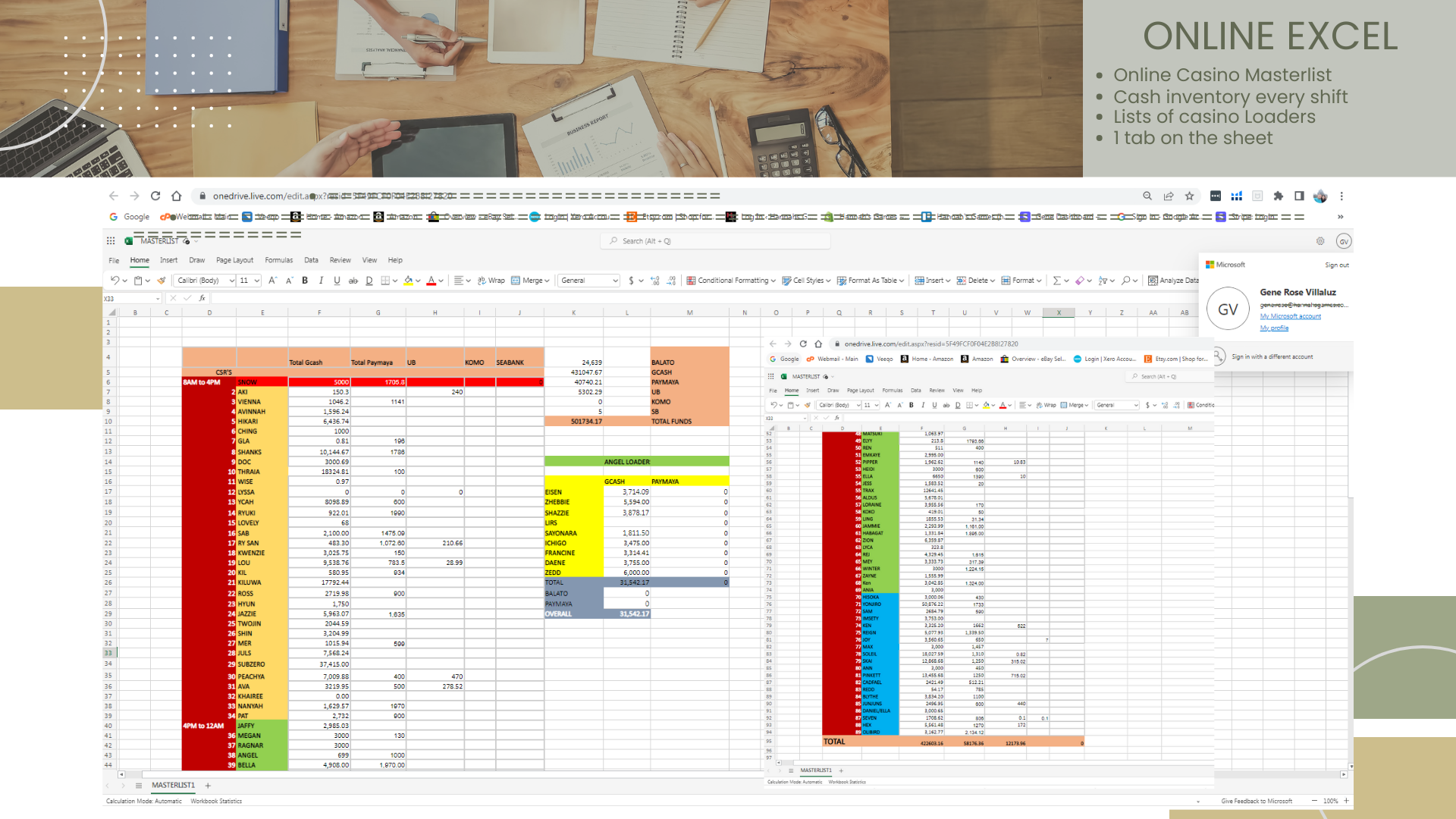Toggle Italic formatting in ribbon
Image resolution: width=1456 pixels, height=819 pixels.
pyautogui.click(x=321, y=281)
